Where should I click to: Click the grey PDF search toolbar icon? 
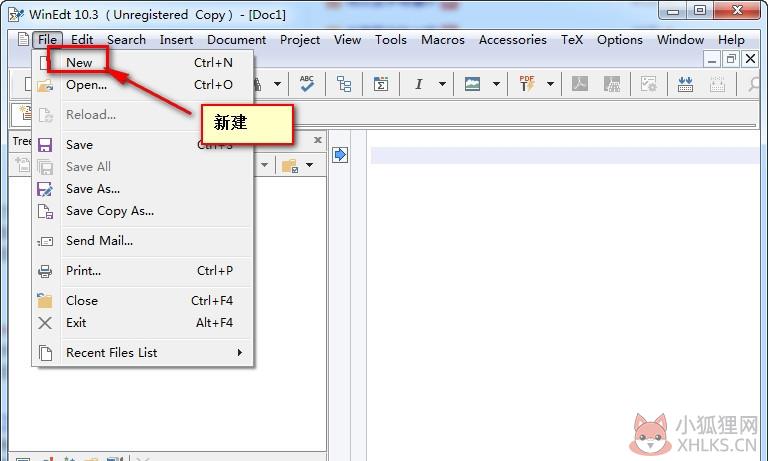(612, 84)
